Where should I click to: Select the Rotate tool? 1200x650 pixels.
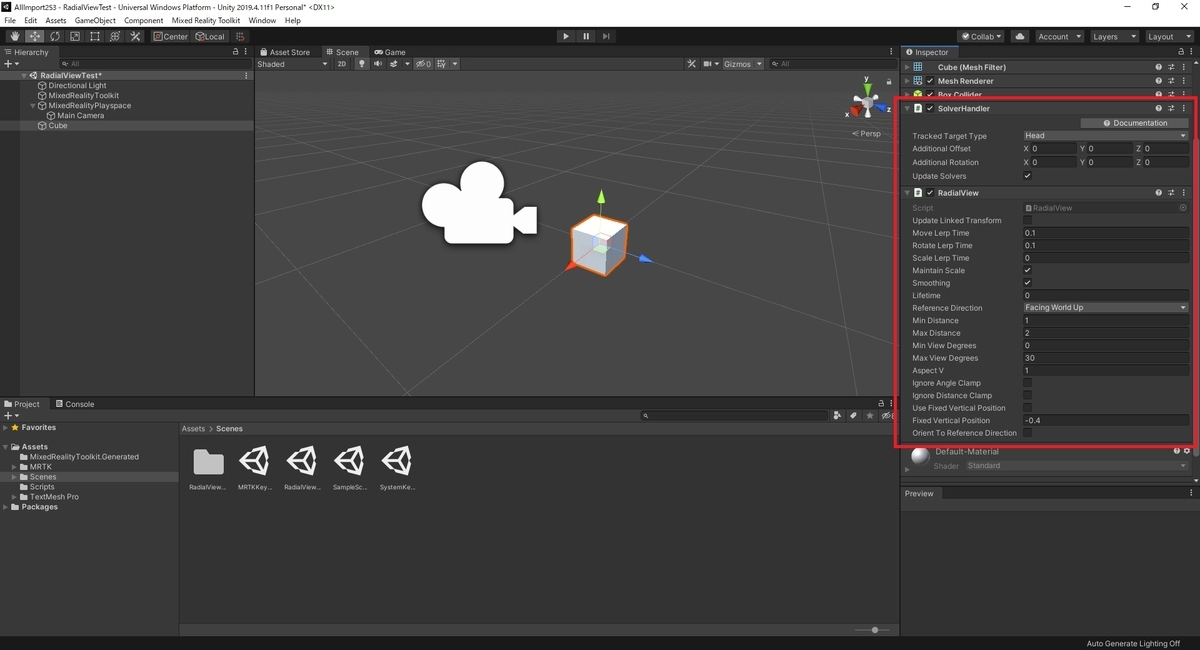[55, 36]
